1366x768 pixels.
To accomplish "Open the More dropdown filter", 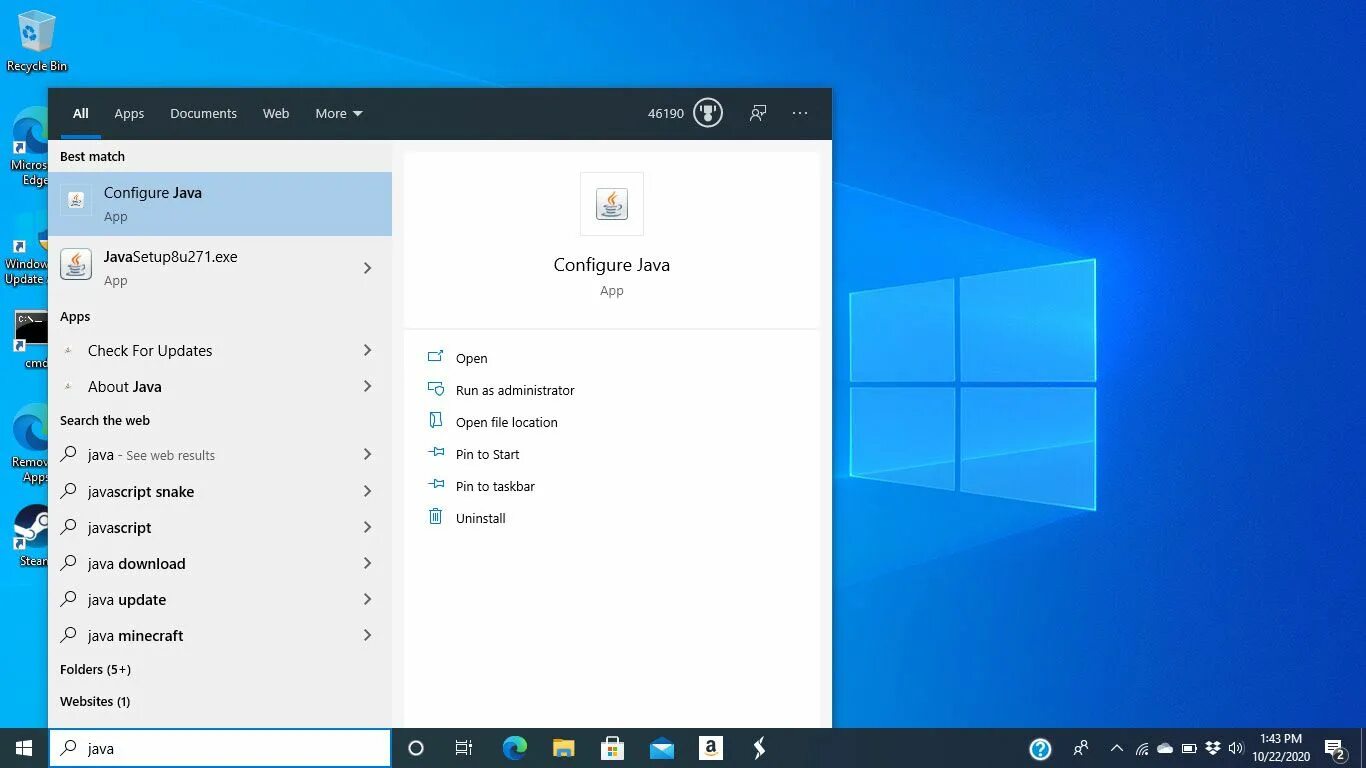I will click(x=339, y=113).
